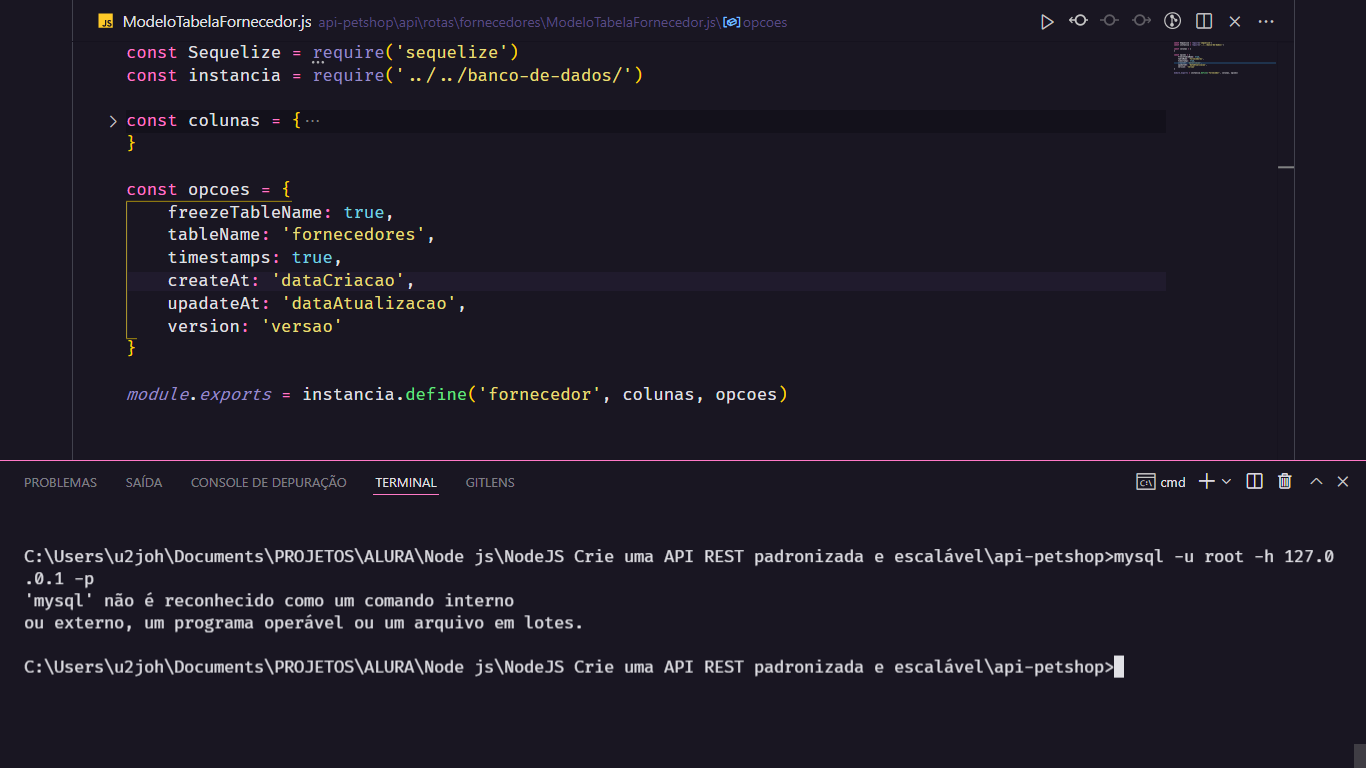The image size is (1366, 768).
Task: Click the terminal command prompt cursor
Action: tap(1119, 667)
